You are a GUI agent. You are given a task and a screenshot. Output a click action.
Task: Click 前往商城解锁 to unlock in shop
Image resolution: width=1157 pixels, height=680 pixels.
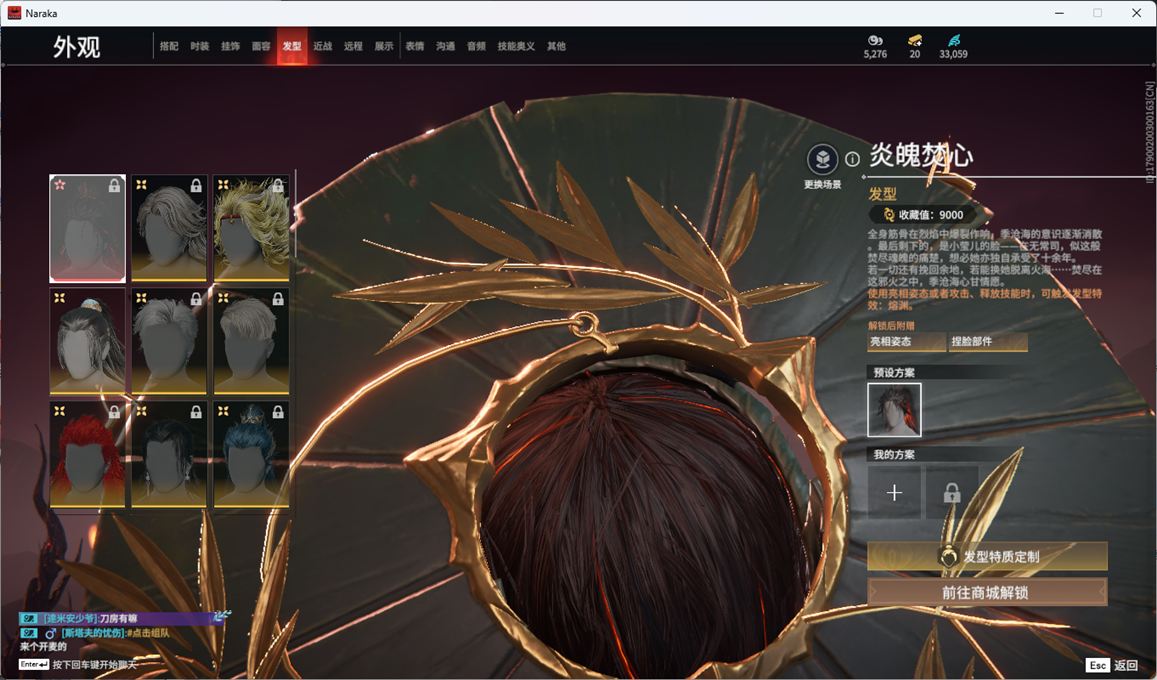987,592
